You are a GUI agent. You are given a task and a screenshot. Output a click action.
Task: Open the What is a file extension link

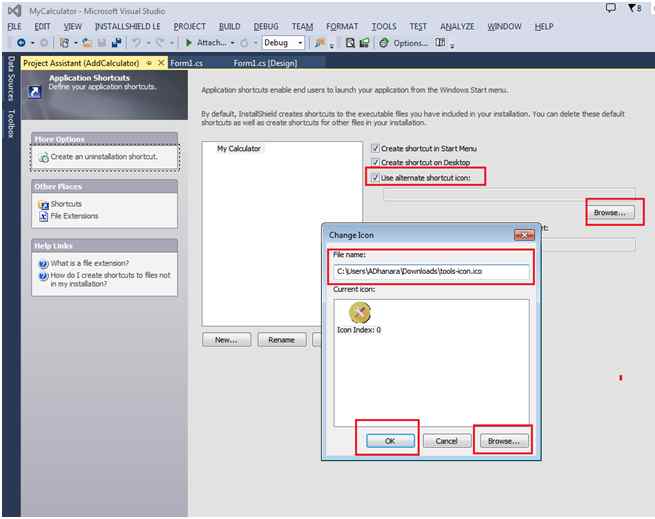tap(89, 263)
